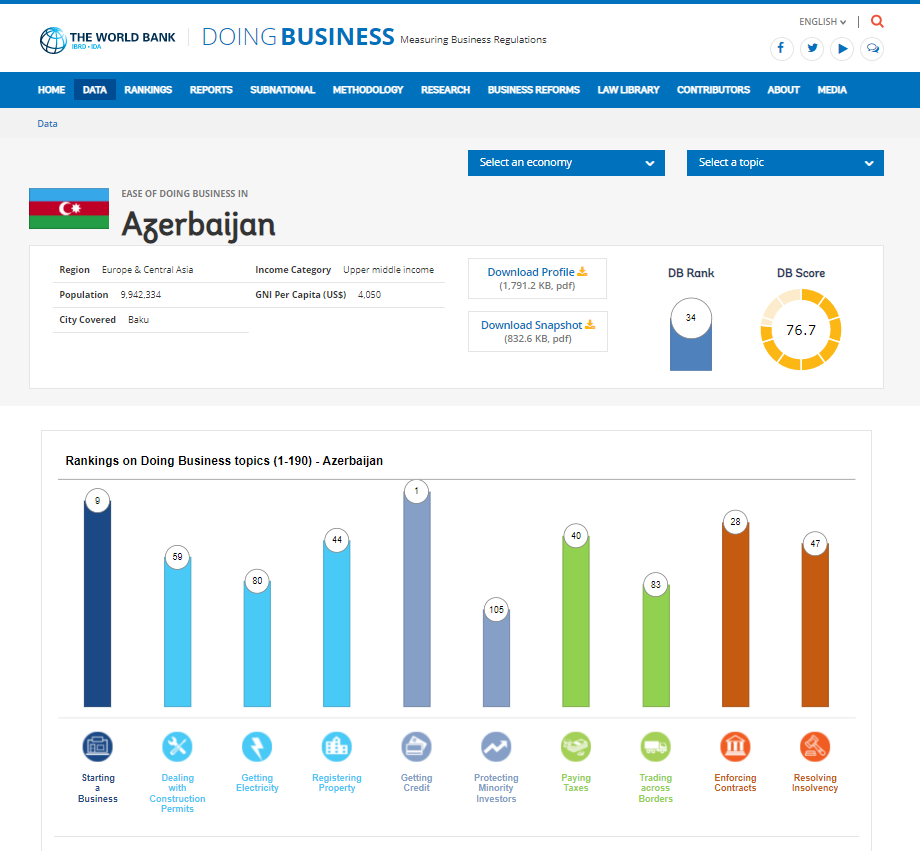Open the search magnifier icon
Image resolution: width=920 pixels, height=851 pixels.
(x=877, y=21)
